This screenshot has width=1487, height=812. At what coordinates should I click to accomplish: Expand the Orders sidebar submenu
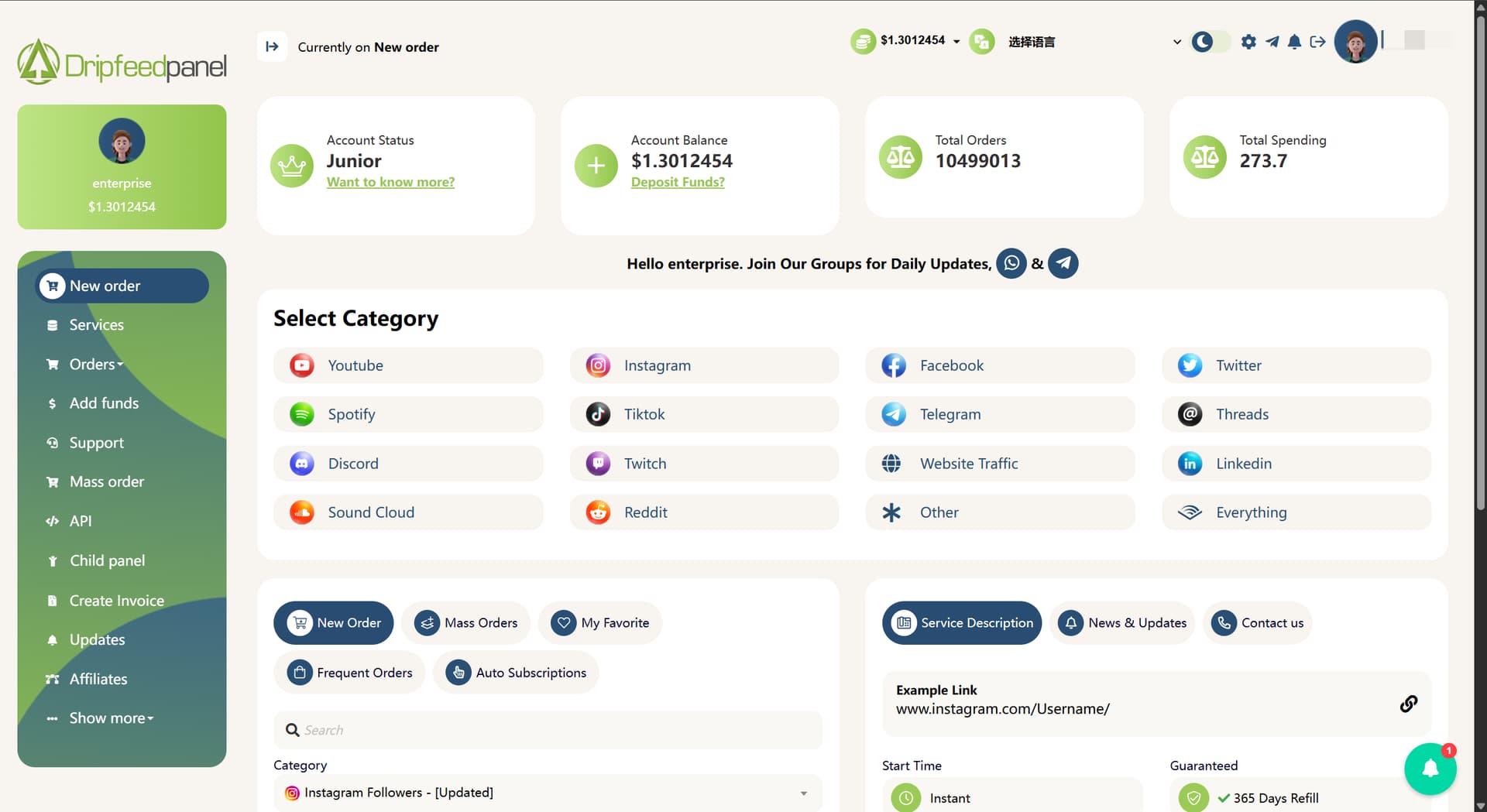coord(122,365)
